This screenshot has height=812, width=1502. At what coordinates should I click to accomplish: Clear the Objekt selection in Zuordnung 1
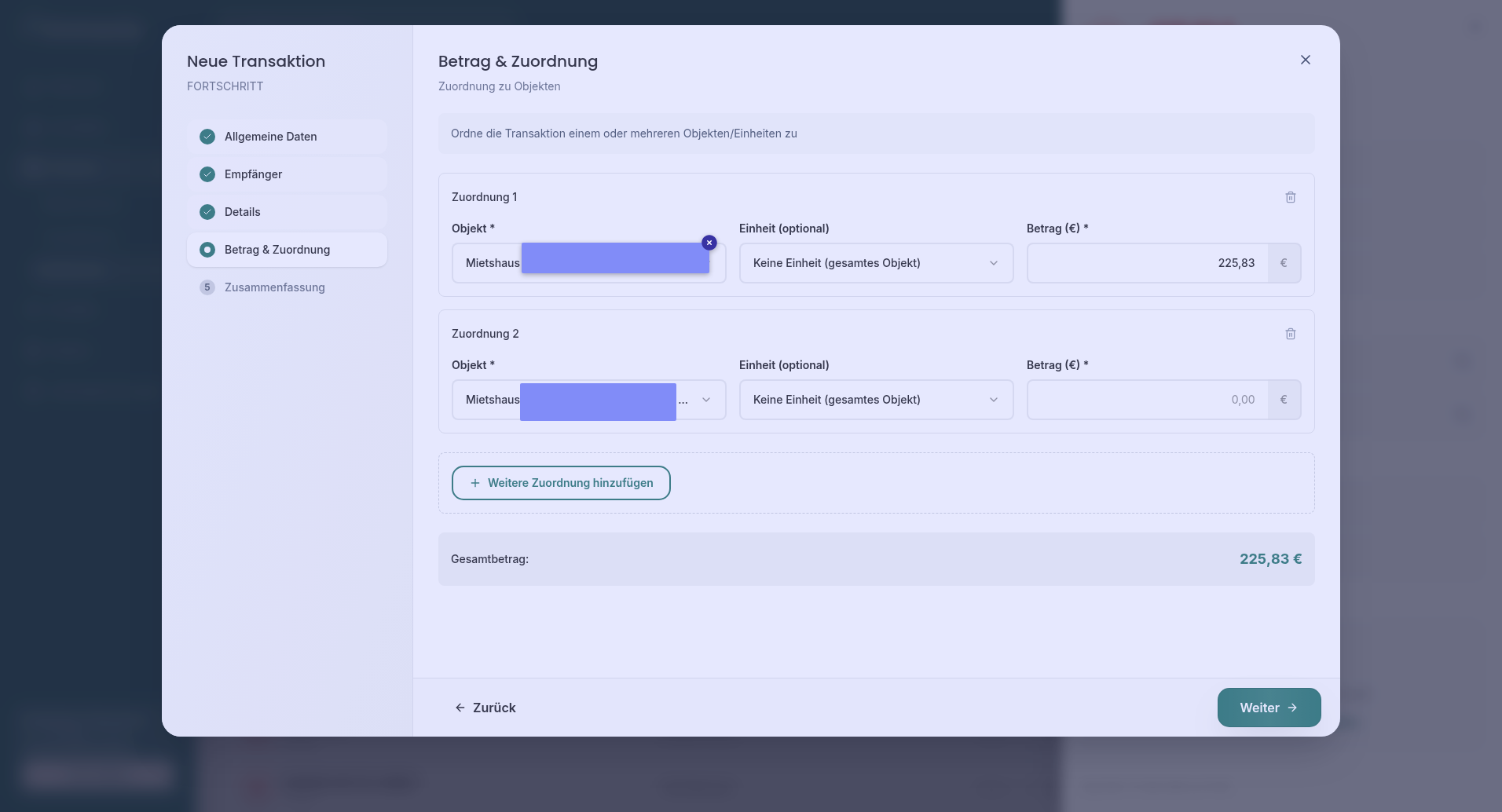709,243
